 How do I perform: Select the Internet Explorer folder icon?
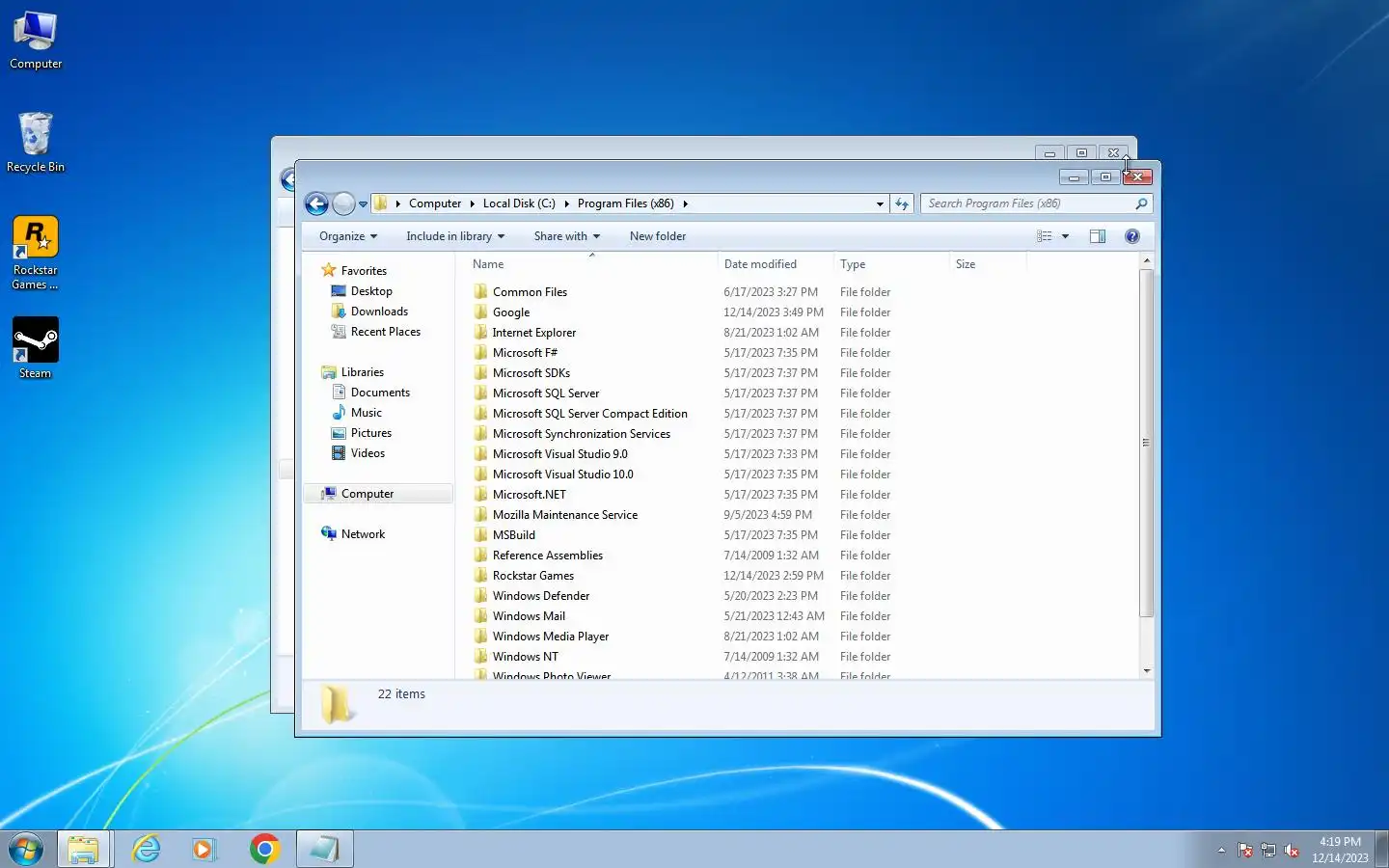point(480,332)
